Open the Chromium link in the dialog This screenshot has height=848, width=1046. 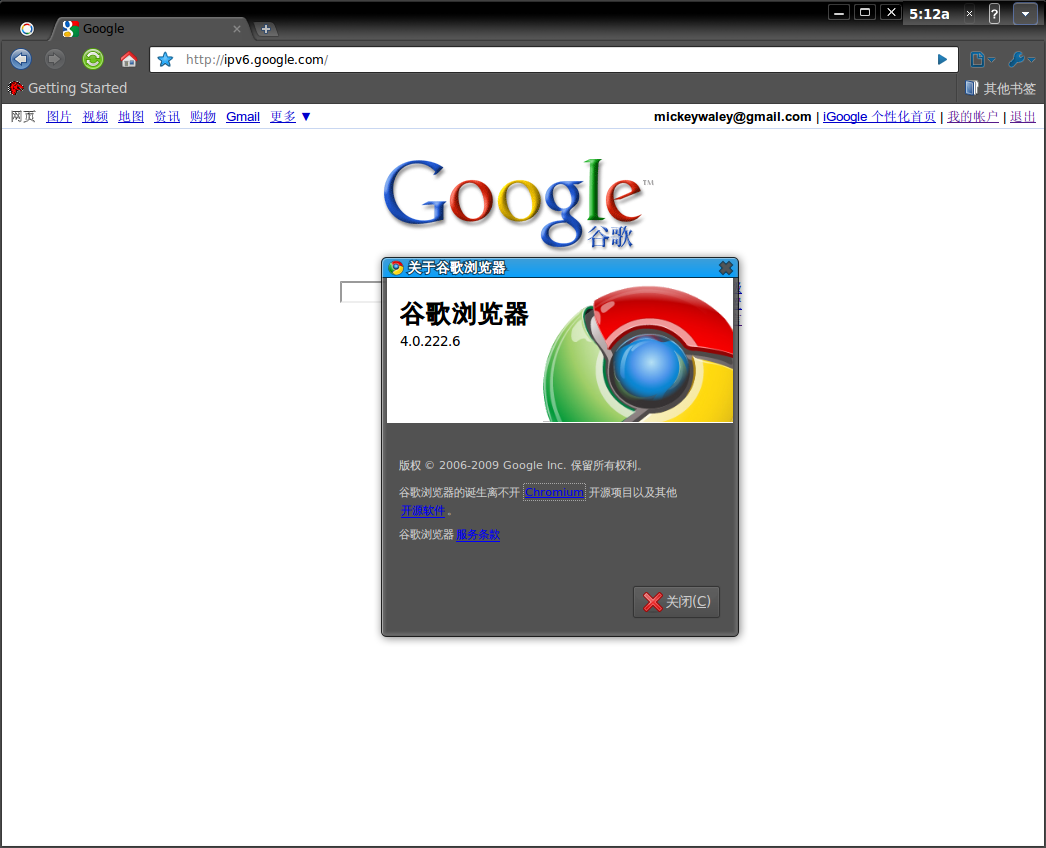coord(554,492)
